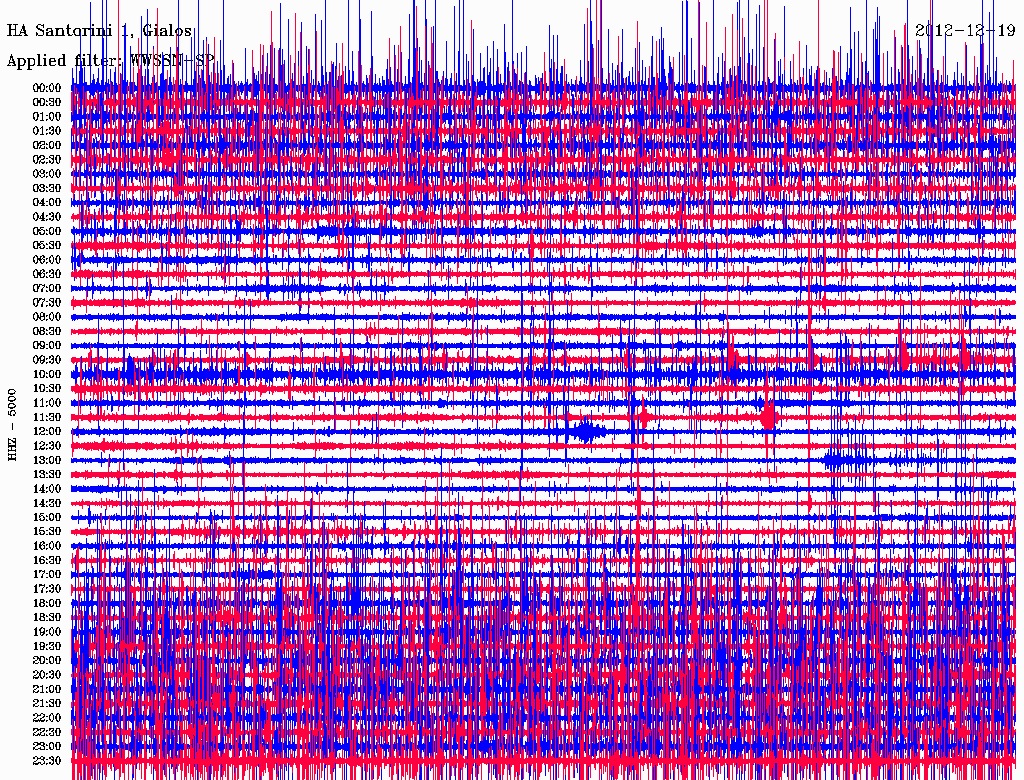This screenshot has width=1024, height=780.
Task: Select the 13:00 time label
Action: click(47, 461)
